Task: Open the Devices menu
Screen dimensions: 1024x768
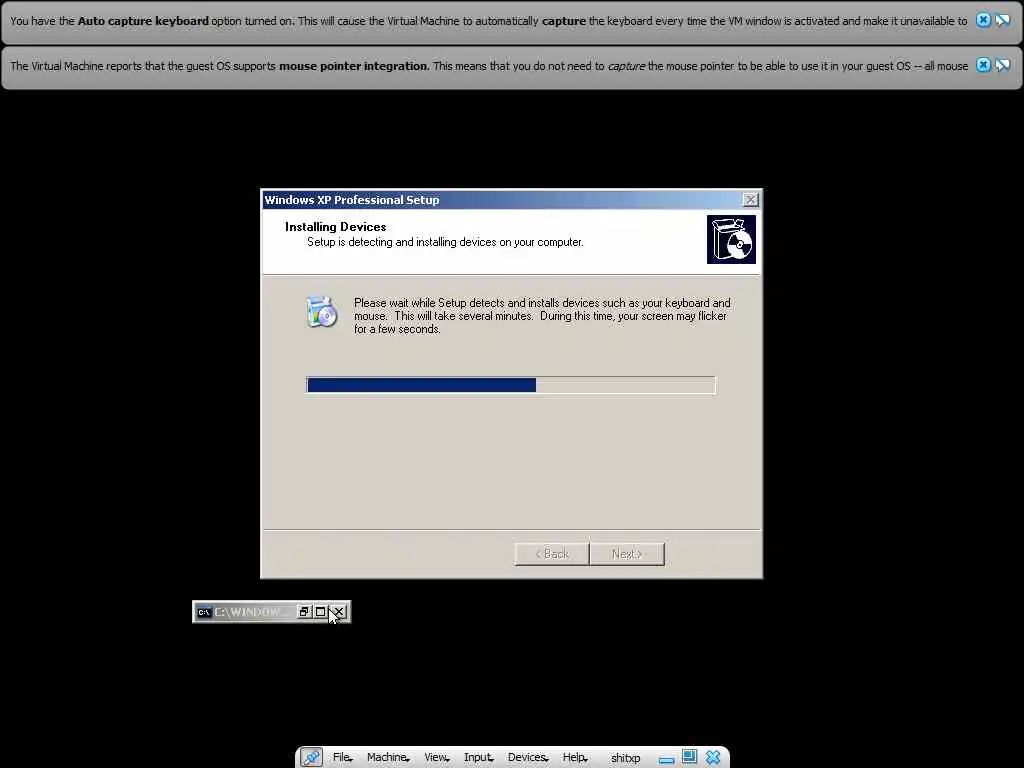Action: pyautogui.click(x=528, y=758)
